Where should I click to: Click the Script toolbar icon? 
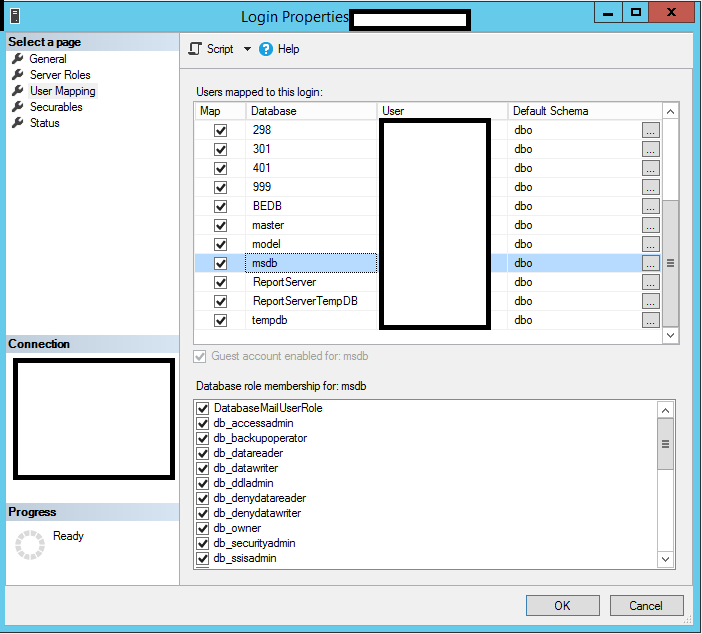(195, 49)
